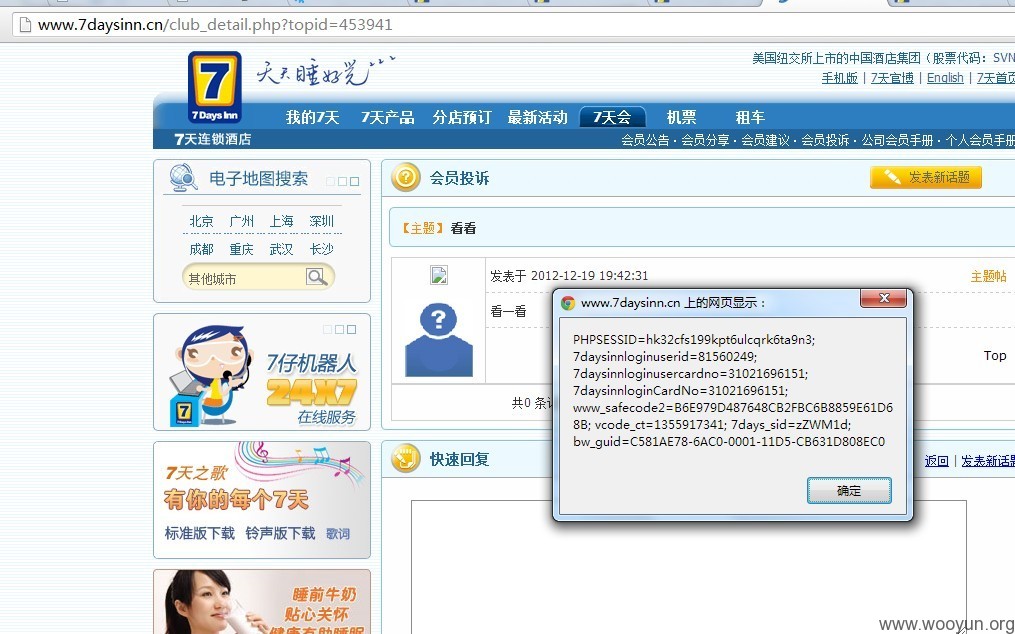1015x634 pixels.
Task: Click the 会员分享 submenu link
Action: coord(705,140)
